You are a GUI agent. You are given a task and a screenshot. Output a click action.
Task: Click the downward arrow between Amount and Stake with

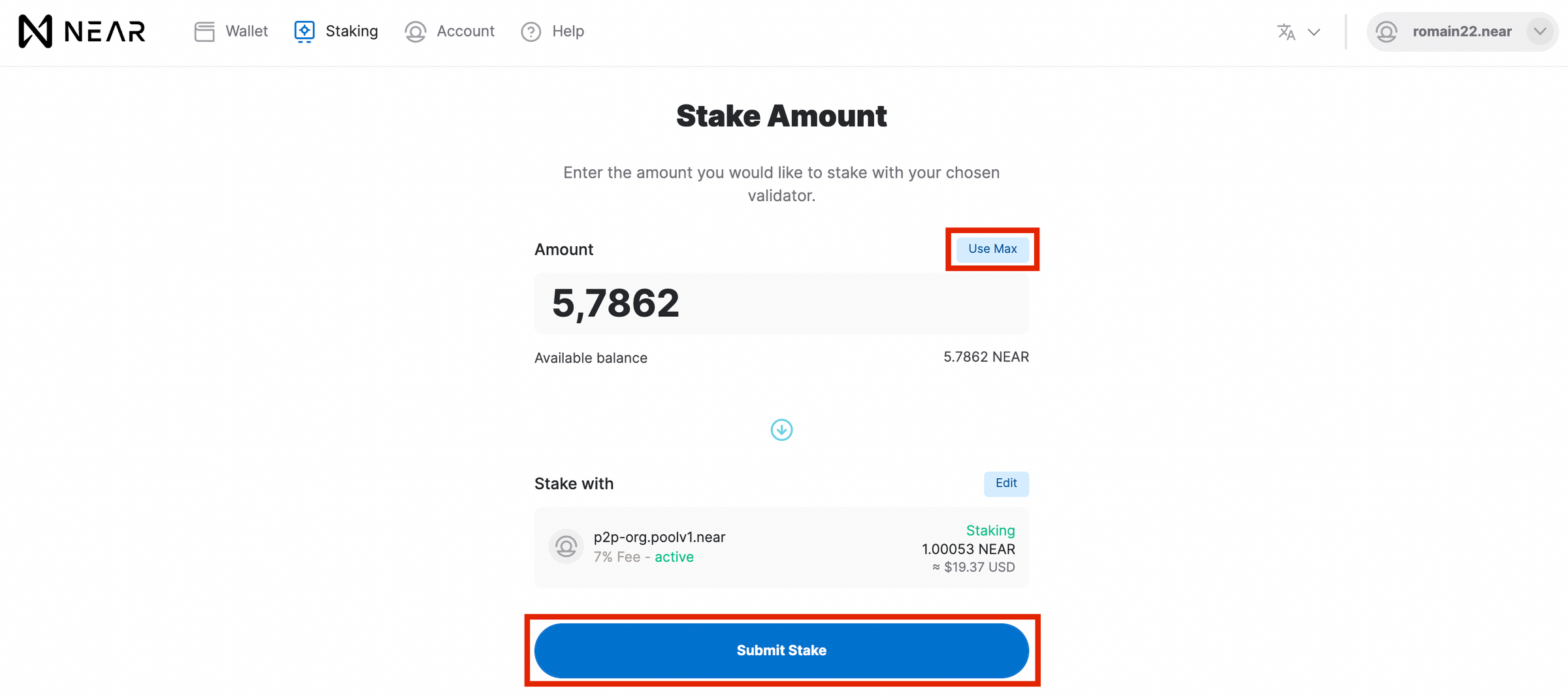click(x=781, y=429)
